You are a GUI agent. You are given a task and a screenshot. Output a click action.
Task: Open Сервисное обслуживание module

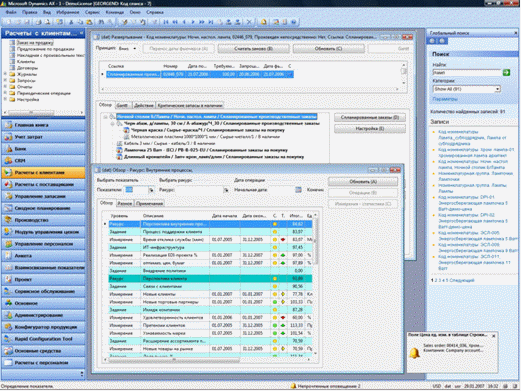pyautogui.click(x=43, y=291)
